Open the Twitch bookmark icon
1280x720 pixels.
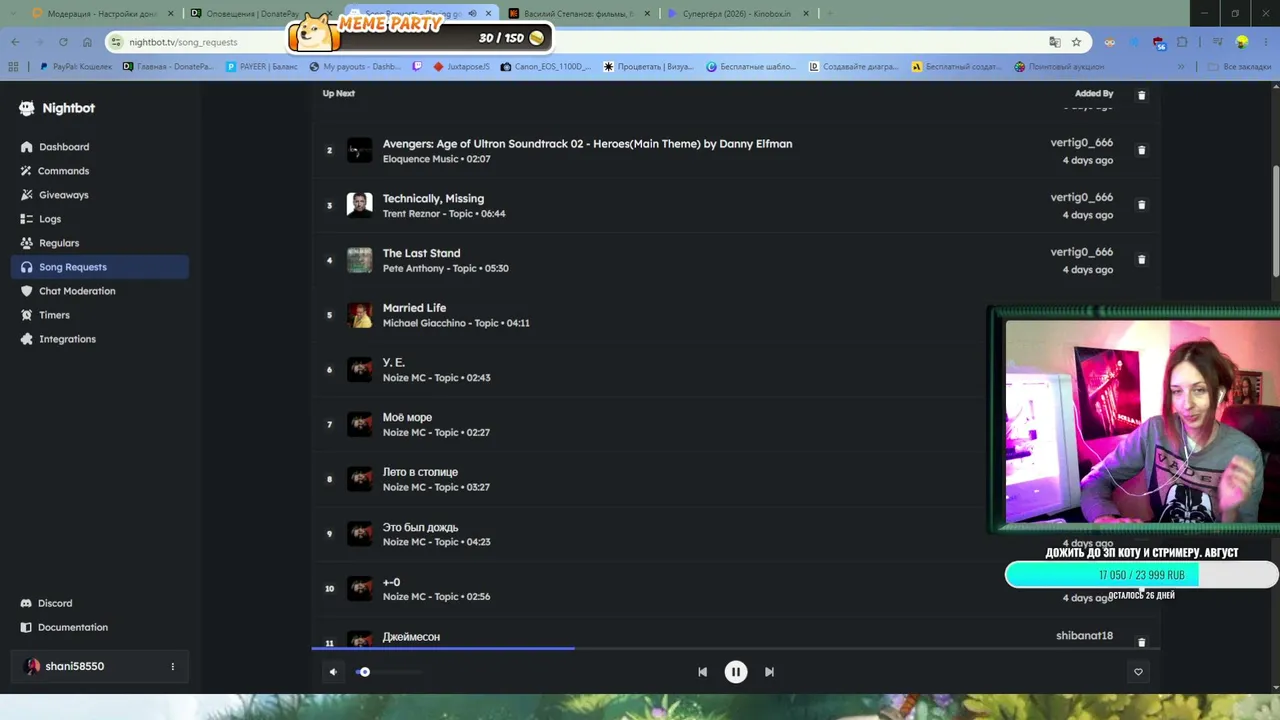click(417, 67)
